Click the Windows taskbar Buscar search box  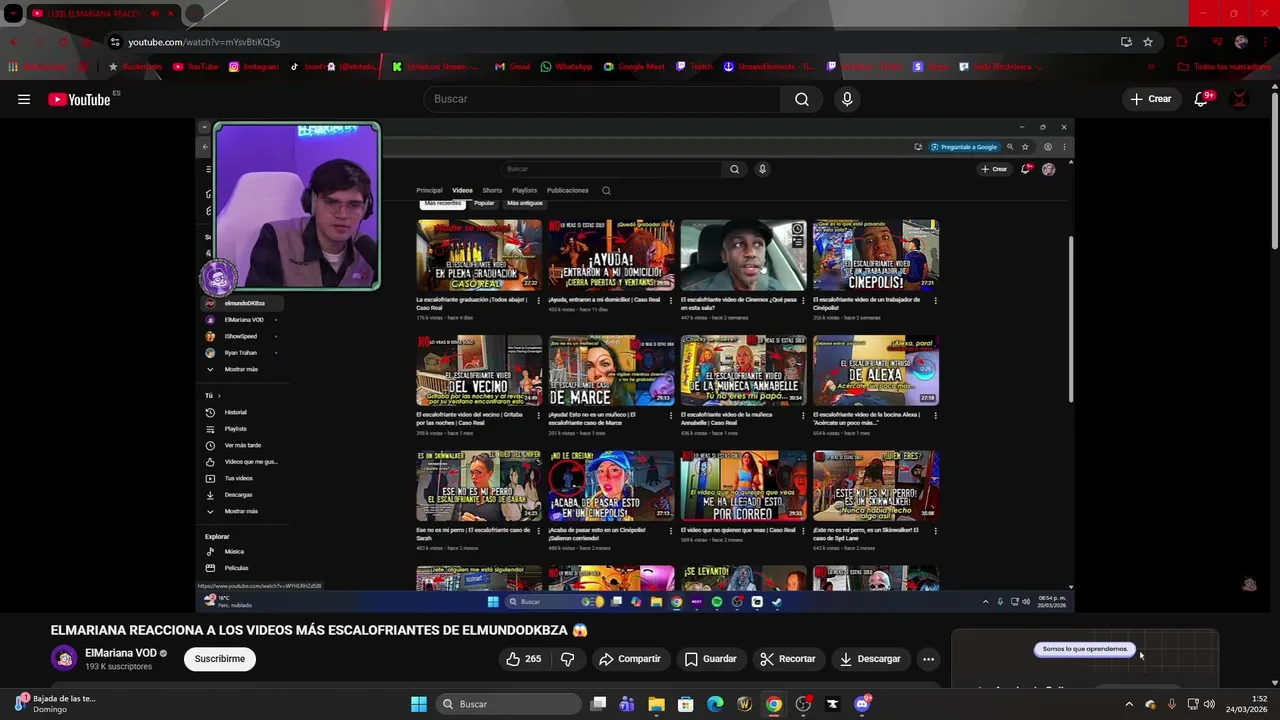click(509, 704)
